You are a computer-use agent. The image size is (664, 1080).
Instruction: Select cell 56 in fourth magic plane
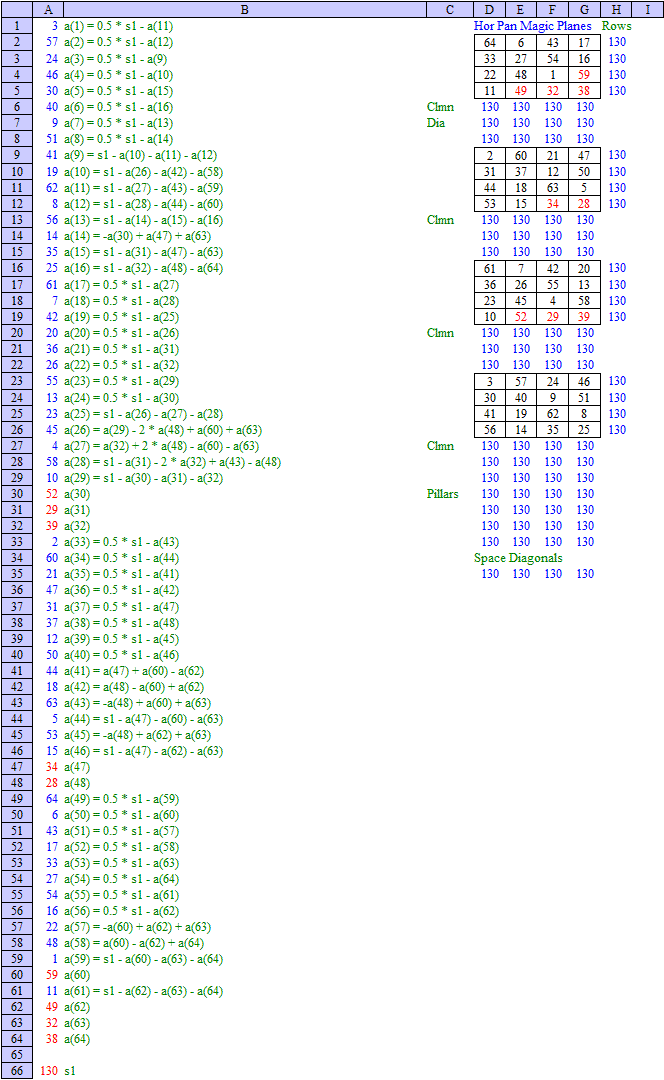(490, 430)
